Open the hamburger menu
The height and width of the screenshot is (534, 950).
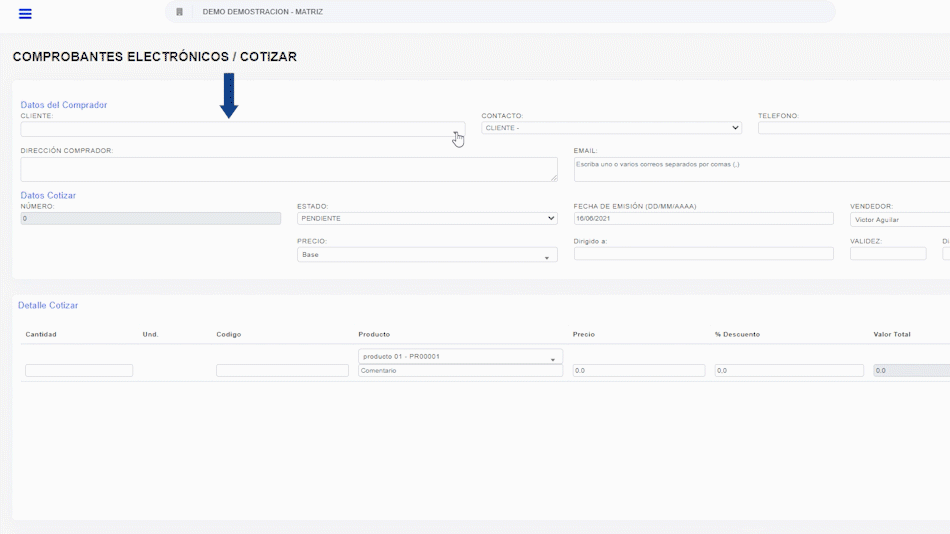click(x=25, y=13)
